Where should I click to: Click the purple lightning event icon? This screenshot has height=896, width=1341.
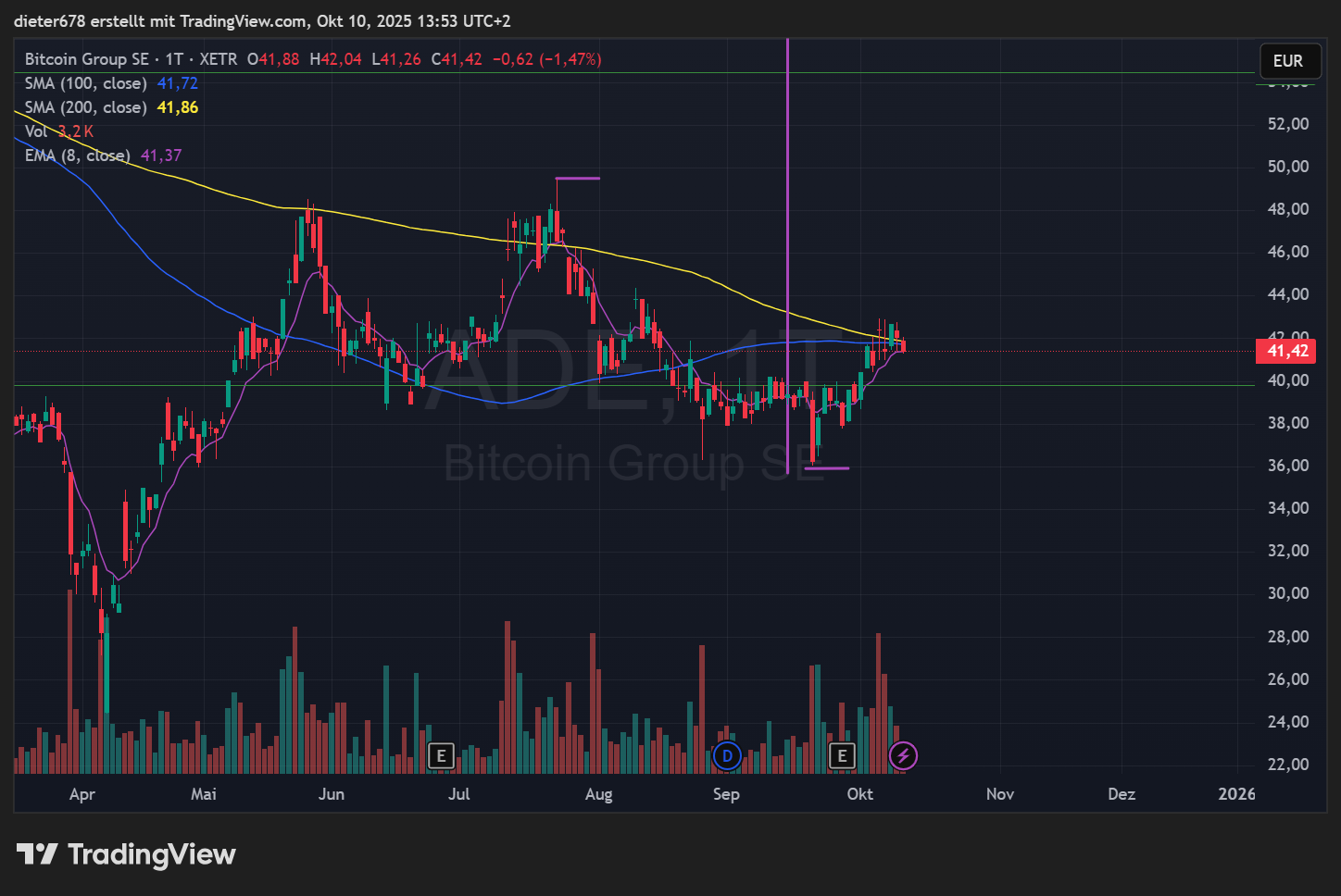[903, 755]
